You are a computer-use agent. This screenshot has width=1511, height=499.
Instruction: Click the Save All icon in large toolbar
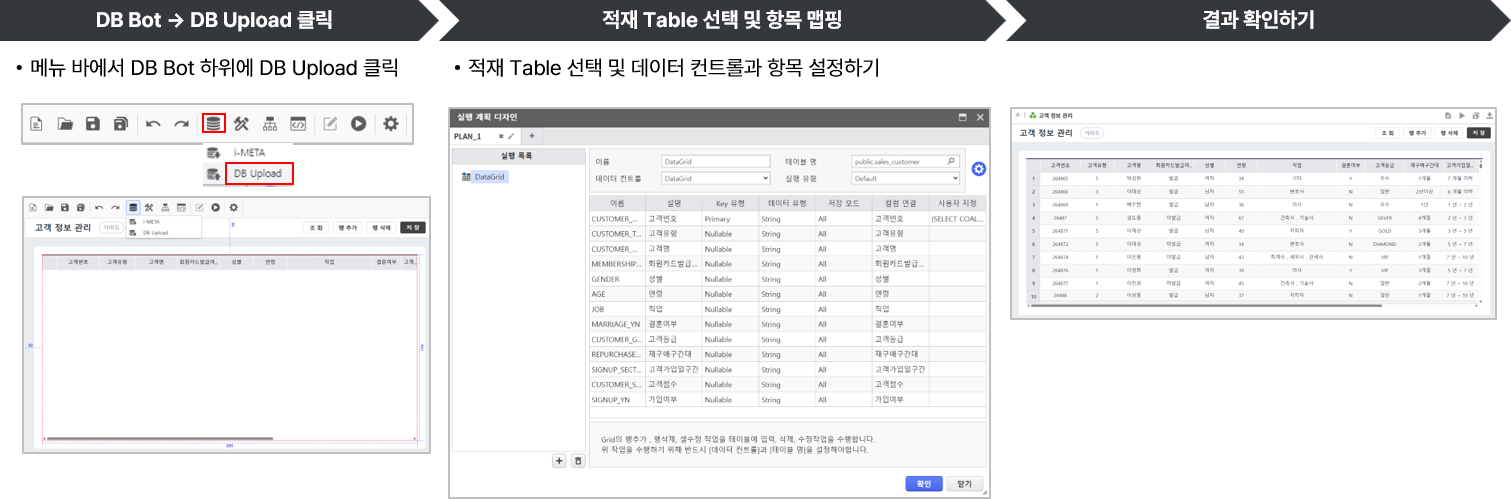coord(121,124)
